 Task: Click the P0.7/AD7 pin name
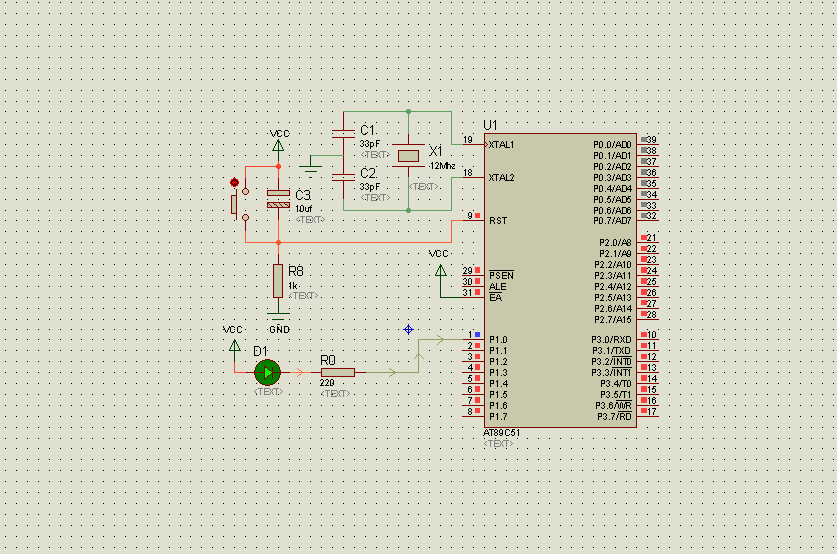(612, 220)
